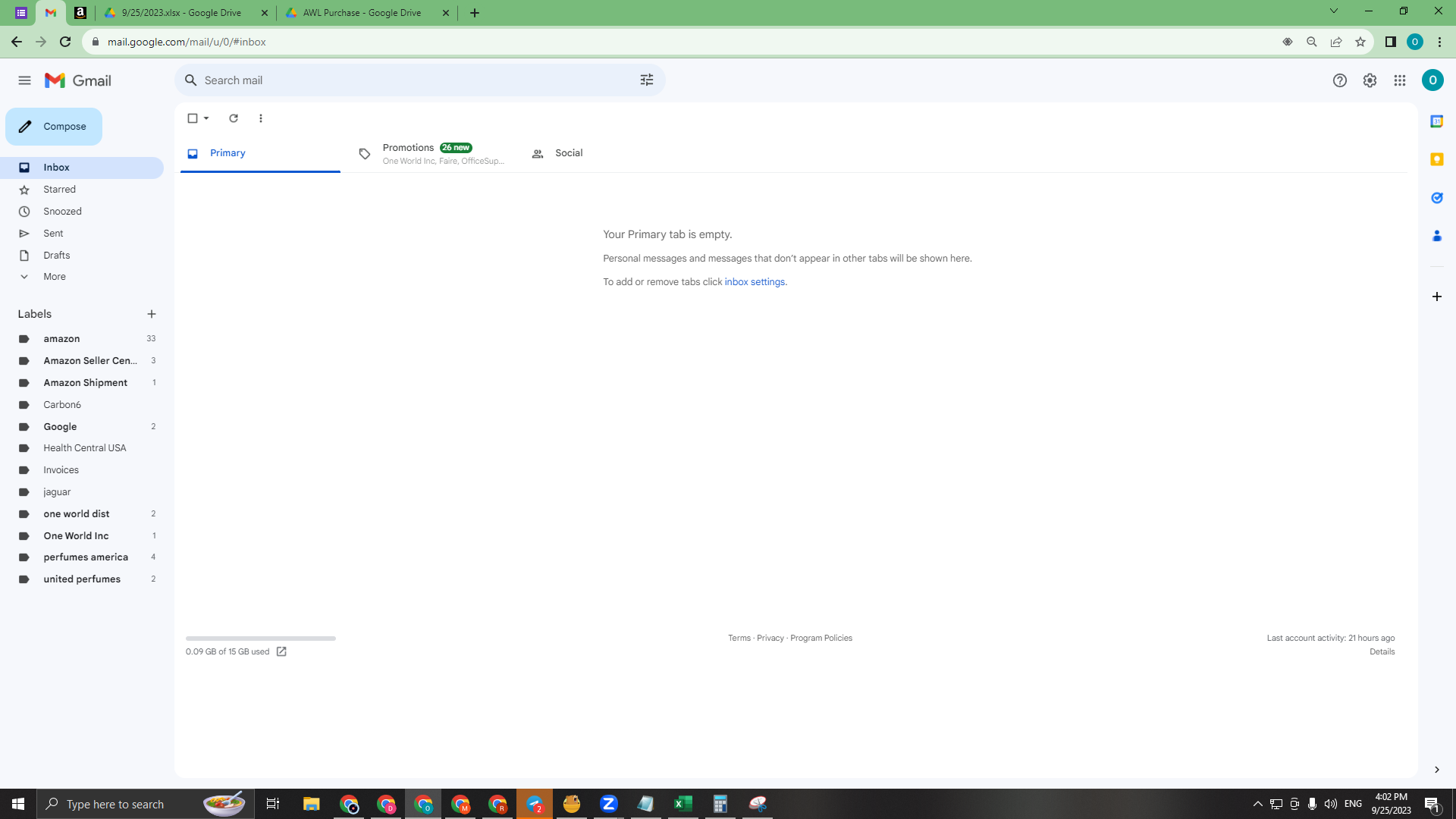1456x819 pixels.
Task: Open the Sent folder
Action: pos(82,234)
